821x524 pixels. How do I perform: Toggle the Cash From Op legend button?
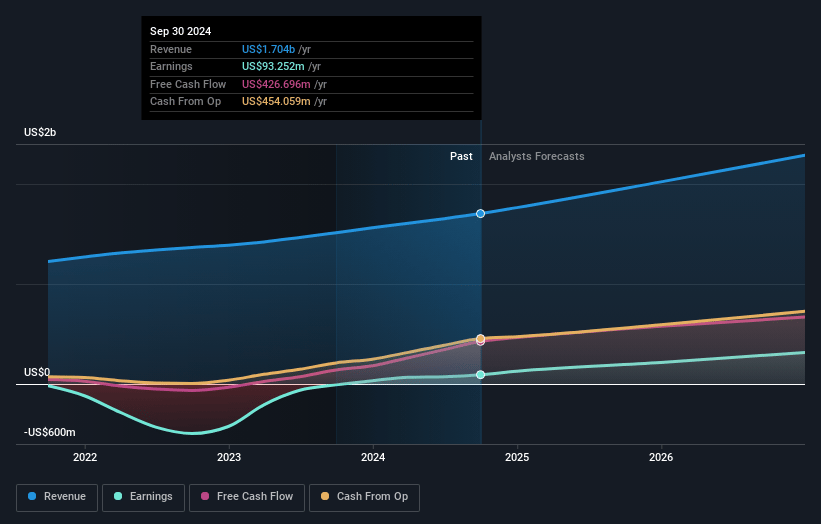pos(364,497)
